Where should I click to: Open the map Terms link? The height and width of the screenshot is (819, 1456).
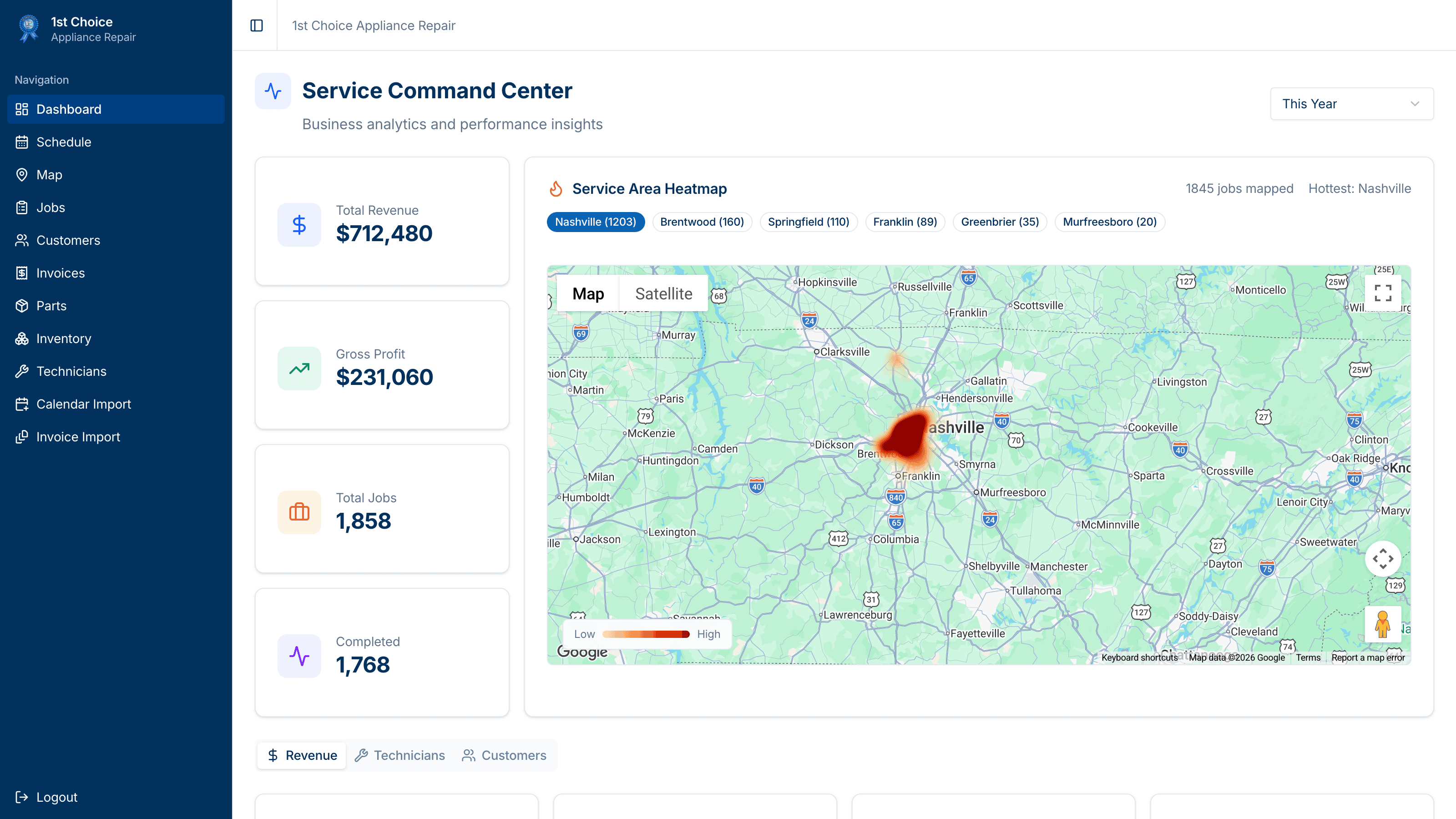point(1308,657)
